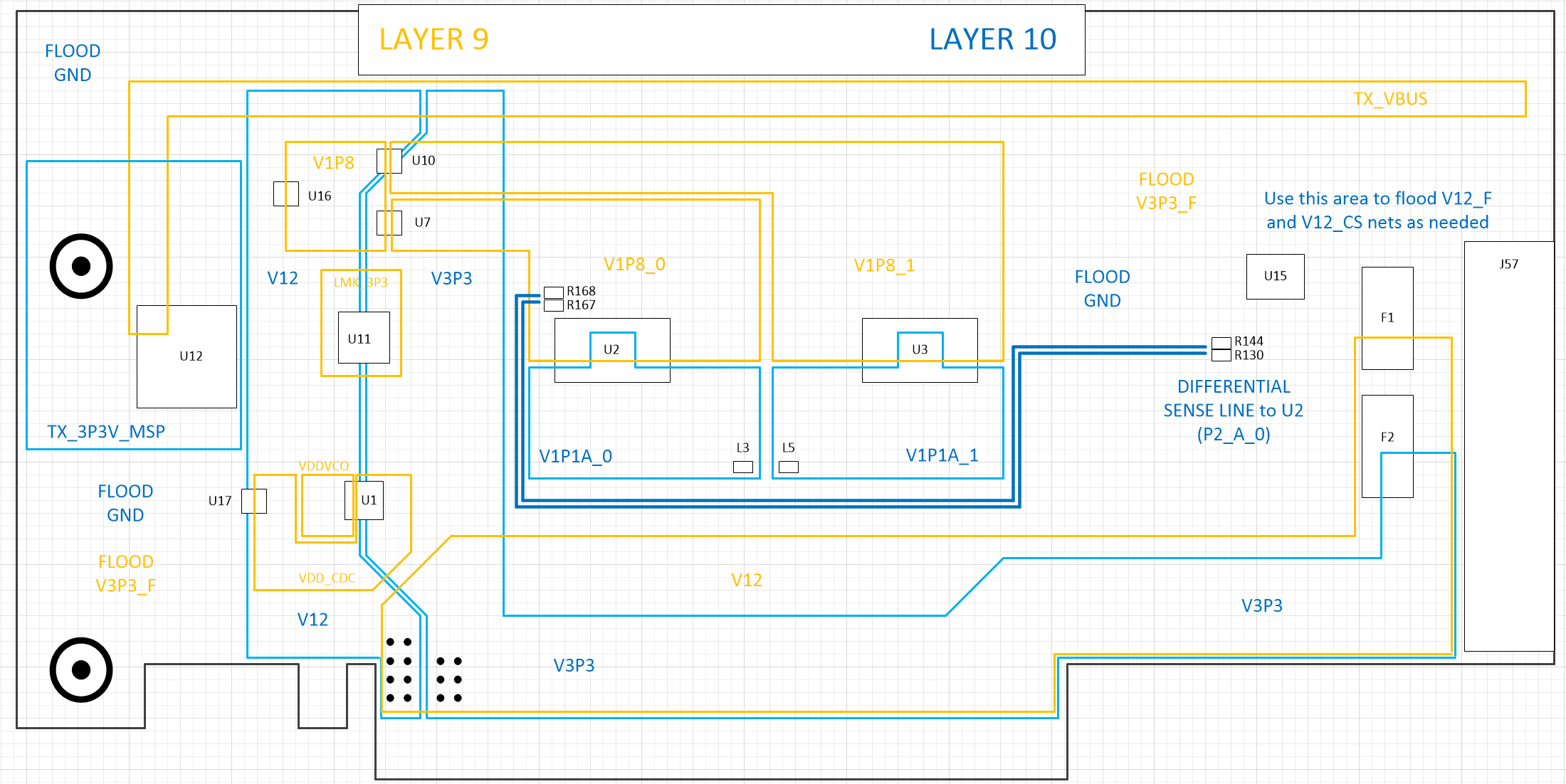Click the LMK_3P3 net label
The image size is (1566, 784).
tap(361, 282)
